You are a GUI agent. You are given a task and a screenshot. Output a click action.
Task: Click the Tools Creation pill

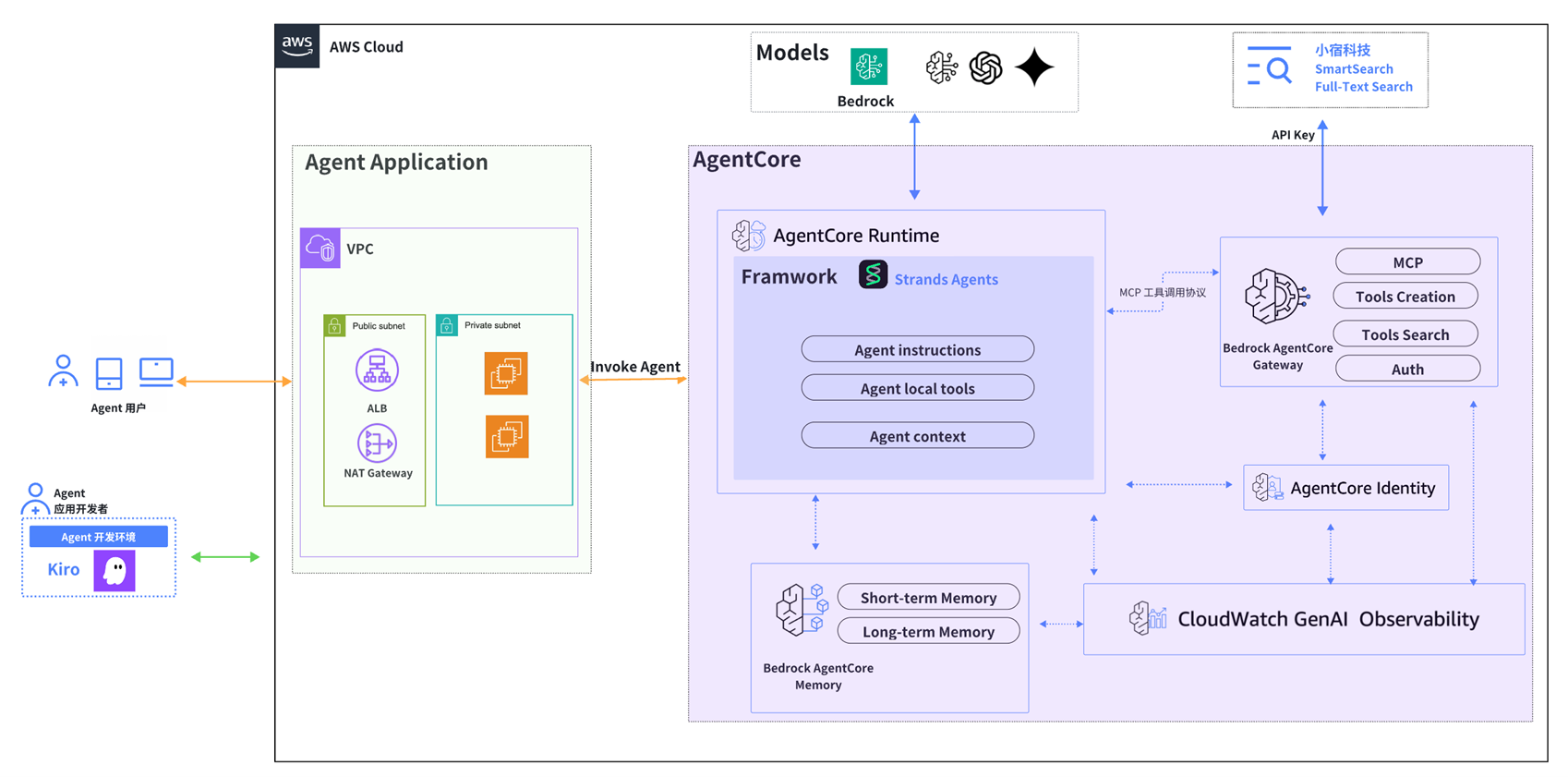1405,297
